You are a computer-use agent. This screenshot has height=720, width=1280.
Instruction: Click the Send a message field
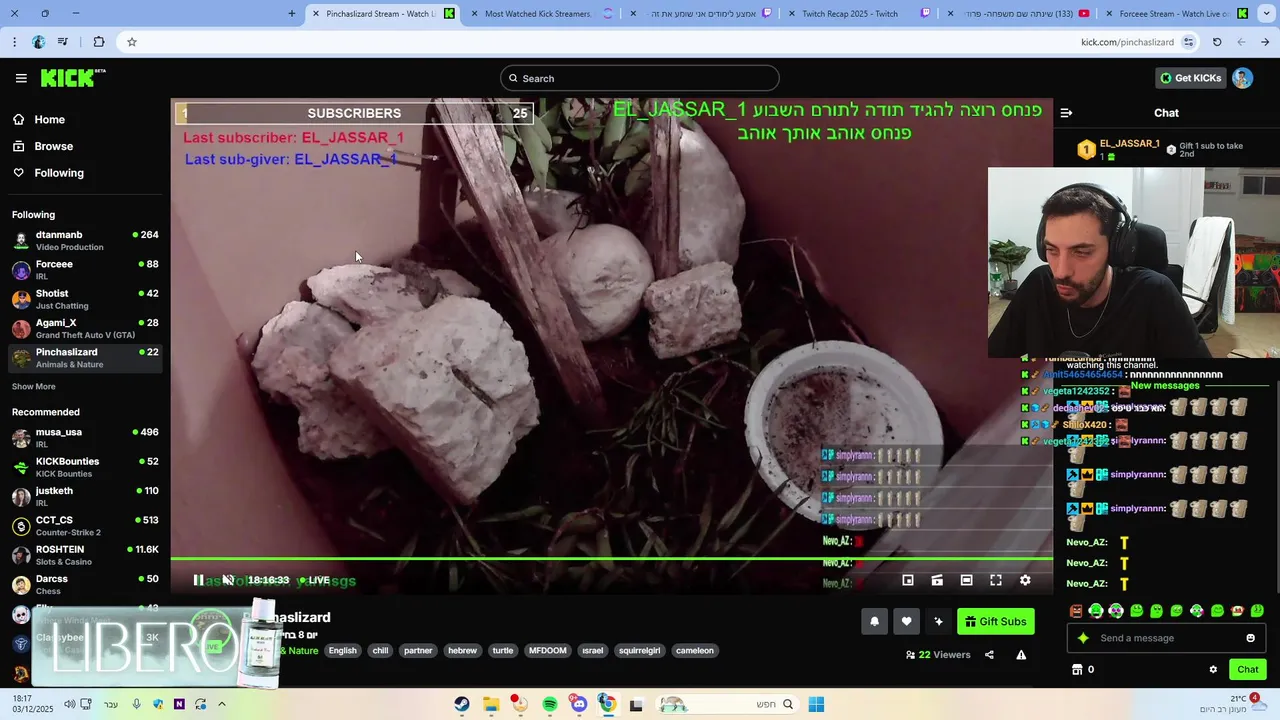(1165, 638)
